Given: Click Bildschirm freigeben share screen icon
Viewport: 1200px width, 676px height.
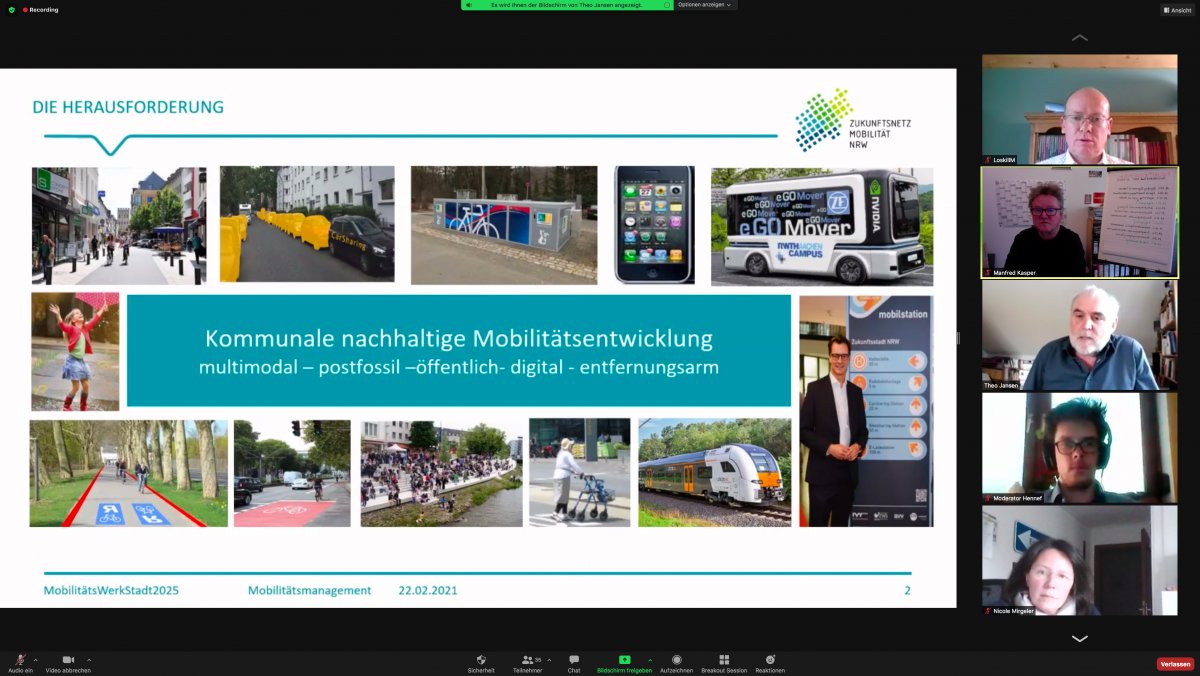Looking at the screenshot, I should [x=624, y=660].
